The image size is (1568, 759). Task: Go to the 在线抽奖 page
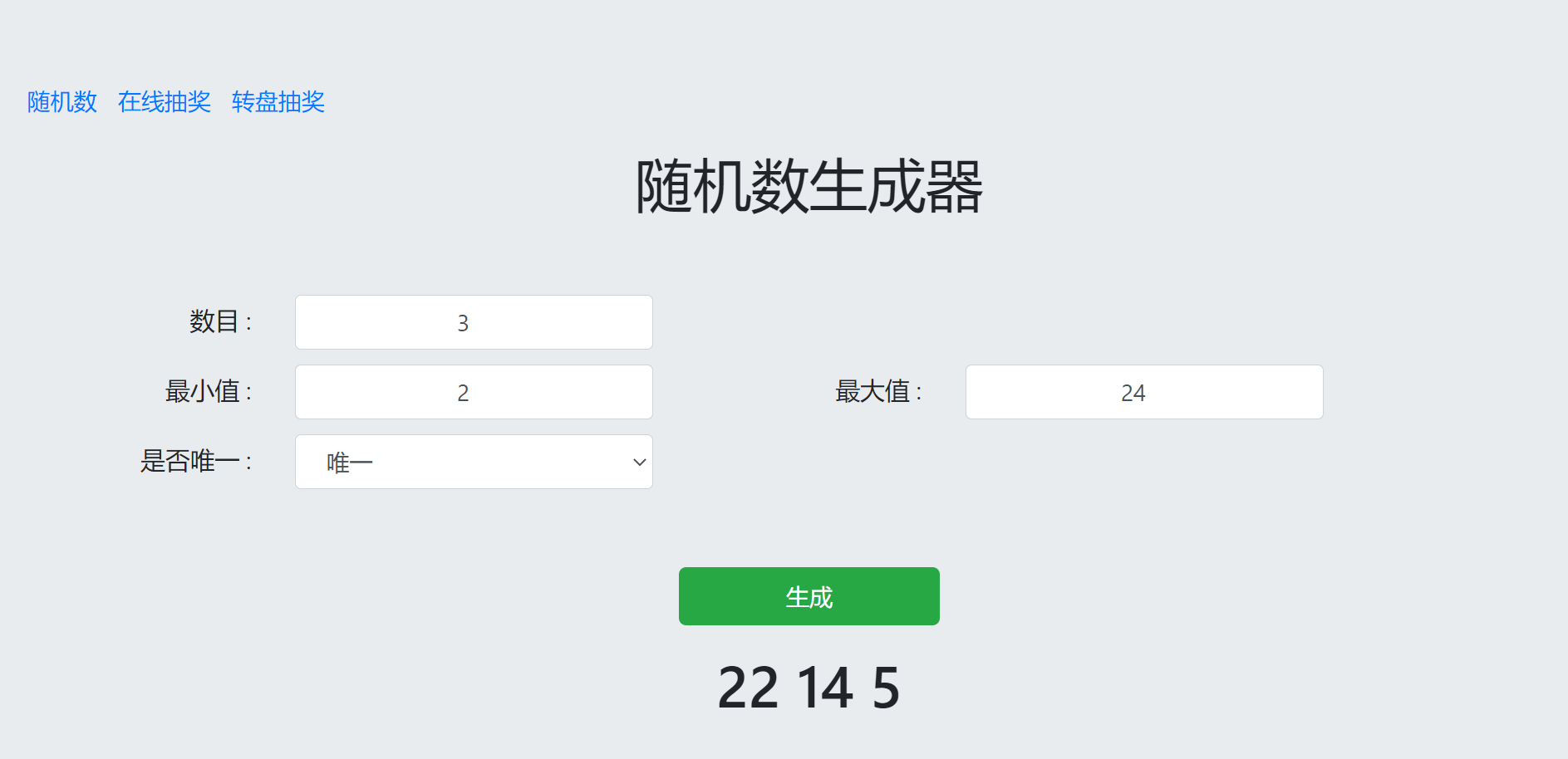(x=165, y=102)
